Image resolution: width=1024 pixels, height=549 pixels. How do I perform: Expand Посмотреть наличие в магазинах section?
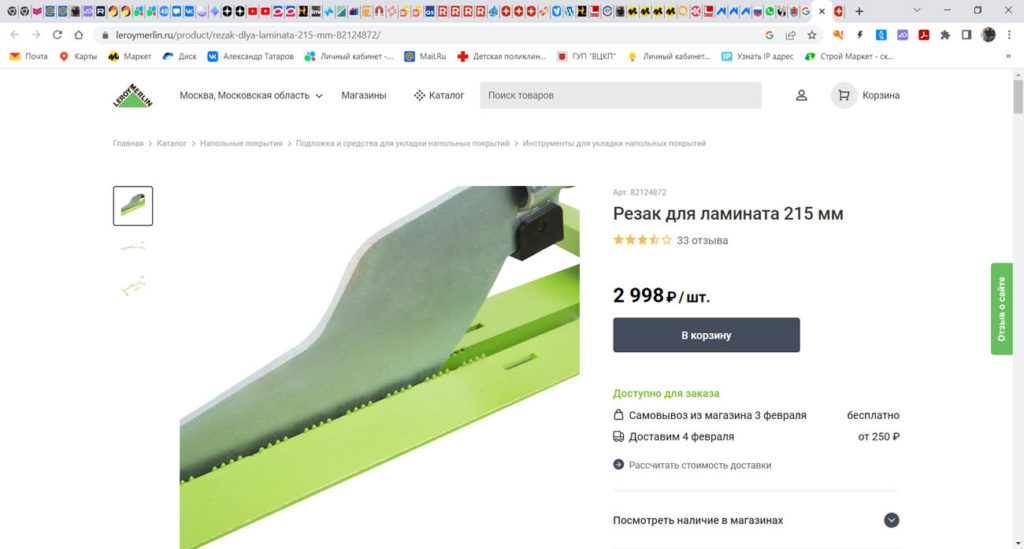(x=756, y=520)
